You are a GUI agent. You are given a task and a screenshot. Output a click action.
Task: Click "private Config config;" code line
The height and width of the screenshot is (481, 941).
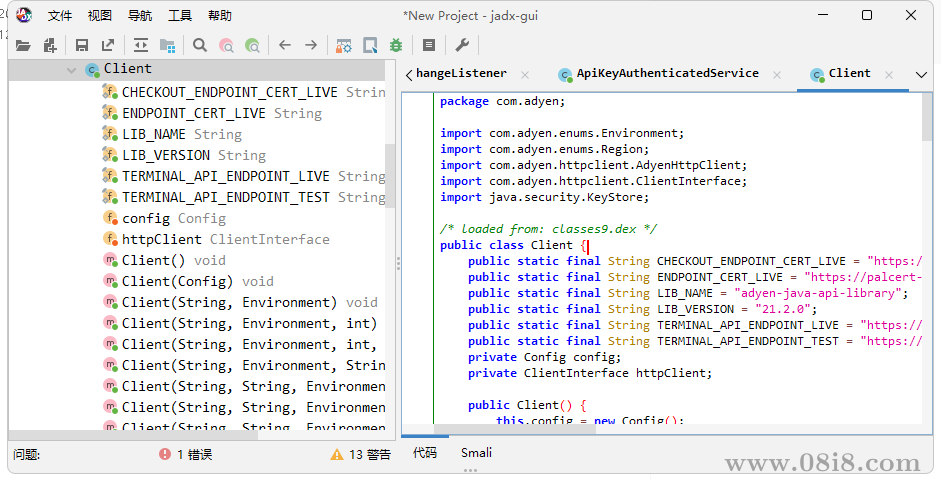pos(544,357)
